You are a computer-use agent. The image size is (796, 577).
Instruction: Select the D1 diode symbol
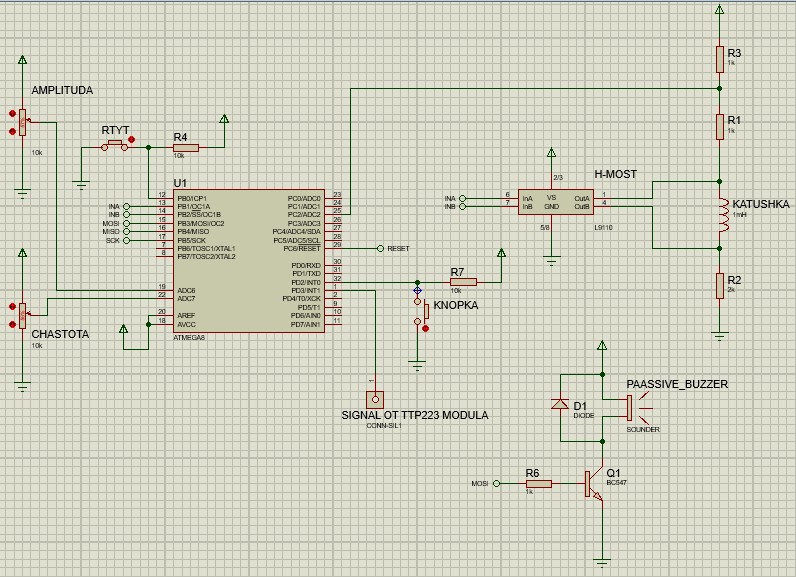pyautogui.click(x=560, y=405)
